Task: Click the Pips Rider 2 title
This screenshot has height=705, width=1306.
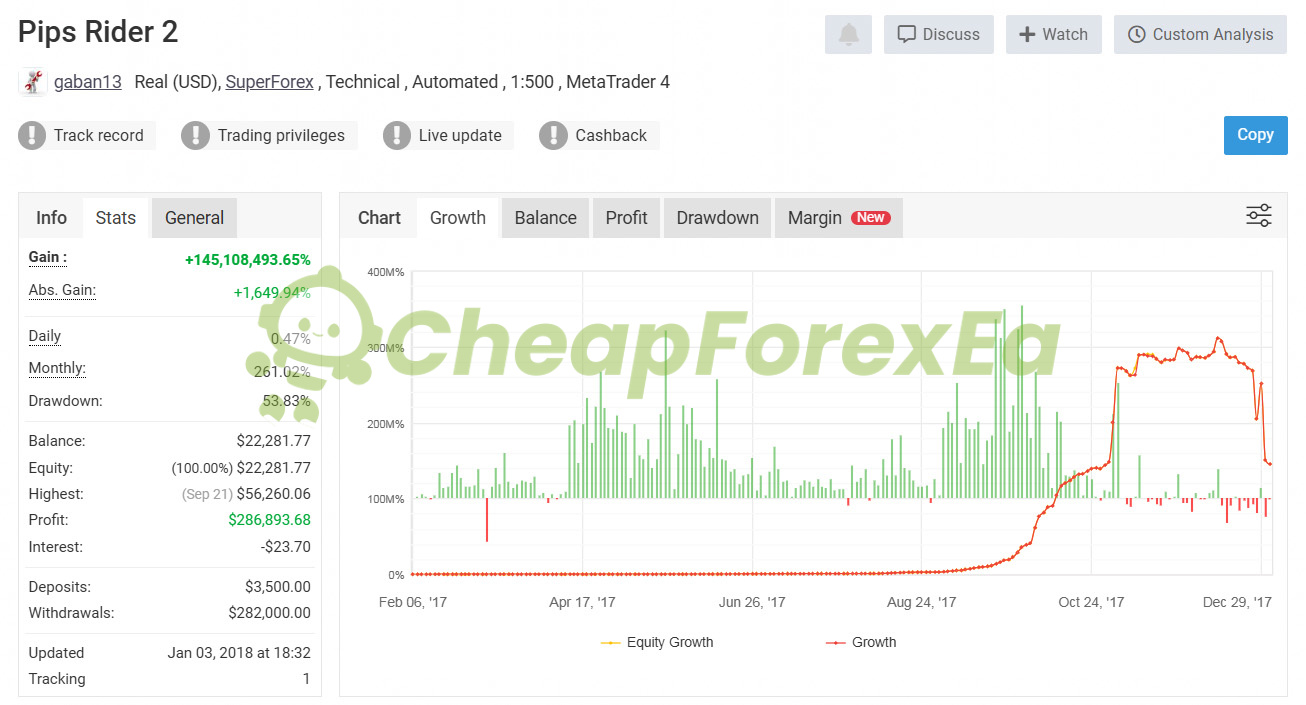Action: [98, 32]
